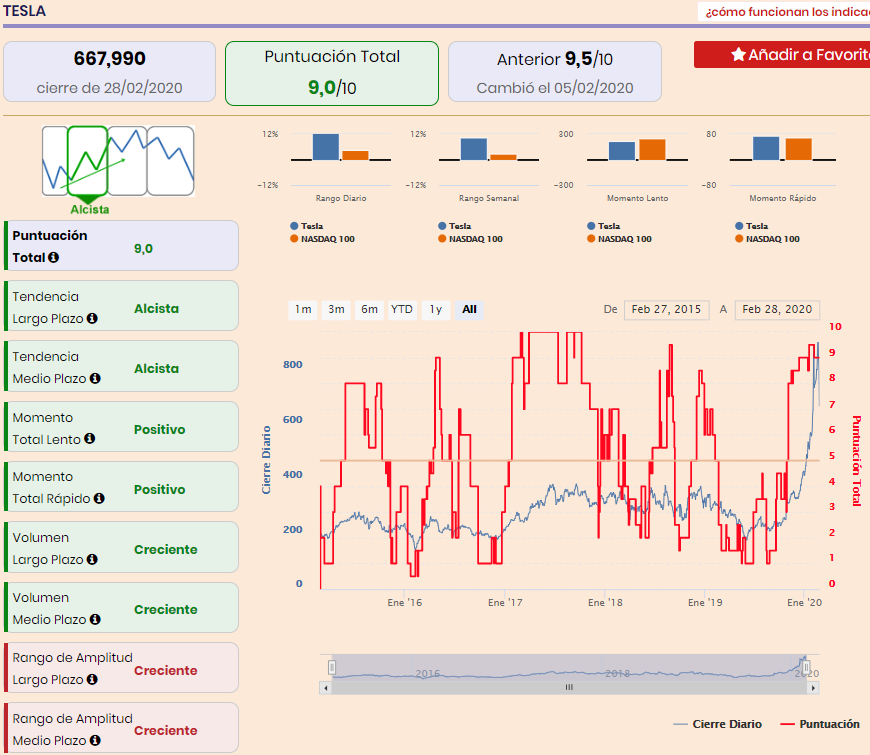This screenshot has width=870, height=755.
Task: Click info icon for Tendencia Medio Plazo
Action: tap(95, 378)
